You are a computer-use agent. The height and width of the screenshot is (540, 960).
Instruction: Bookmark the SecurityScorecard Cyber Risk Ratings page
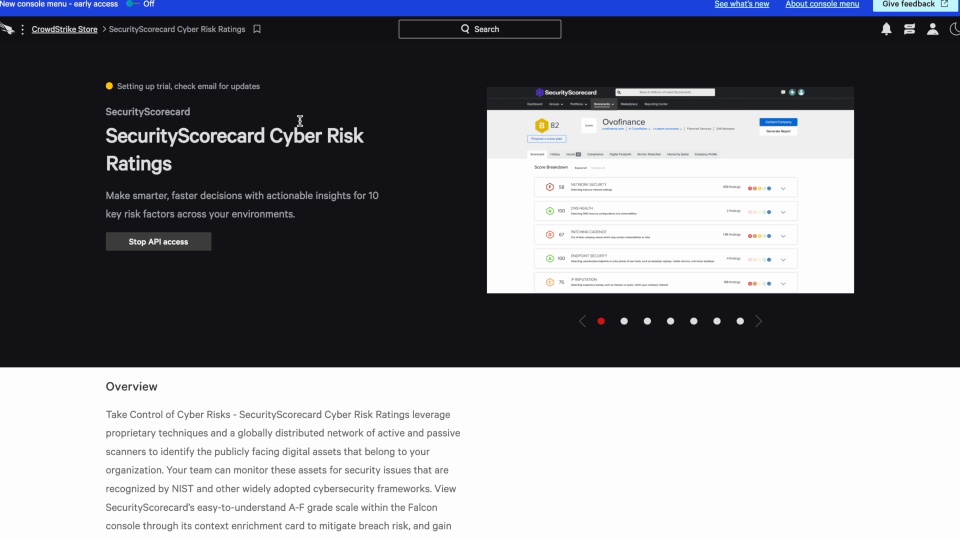pos(257,29)
